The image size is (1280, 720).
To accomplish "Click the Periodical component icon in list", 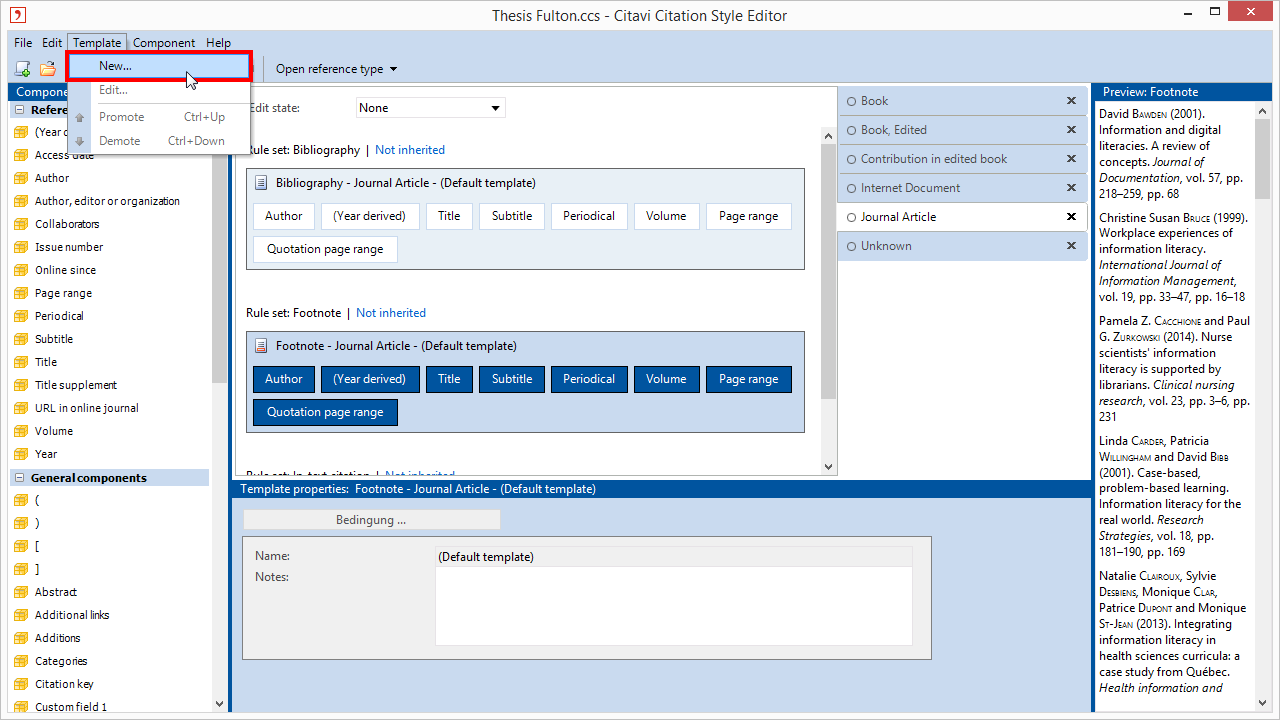I will (x=21, y=316).
